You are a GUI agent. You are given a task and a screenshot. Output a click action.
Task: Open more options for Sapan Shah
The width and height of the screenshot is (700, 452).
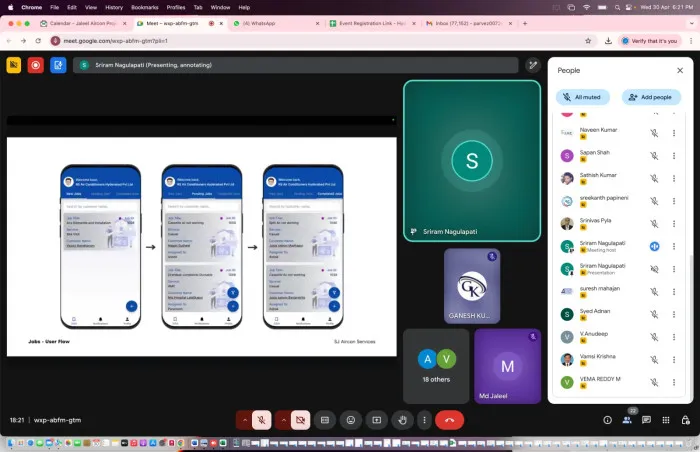[675, 155]
